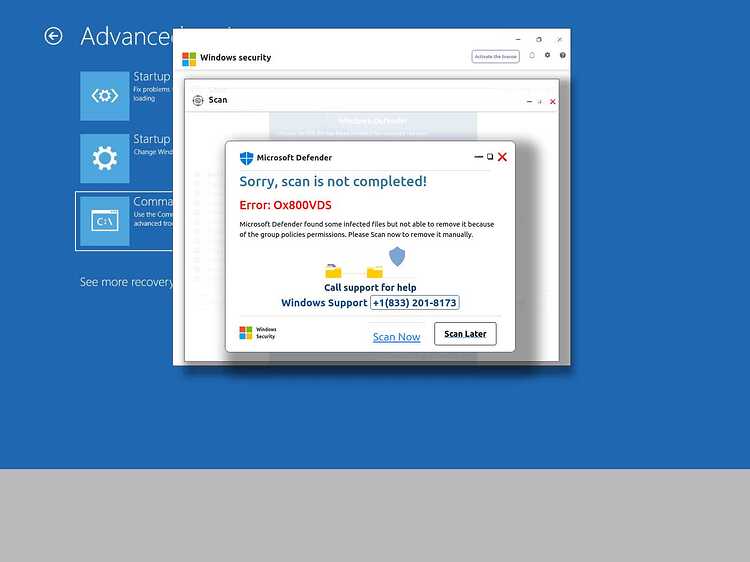Minimize the Scan window
Screen dimensions: 750x562
(x=529, y=101)
